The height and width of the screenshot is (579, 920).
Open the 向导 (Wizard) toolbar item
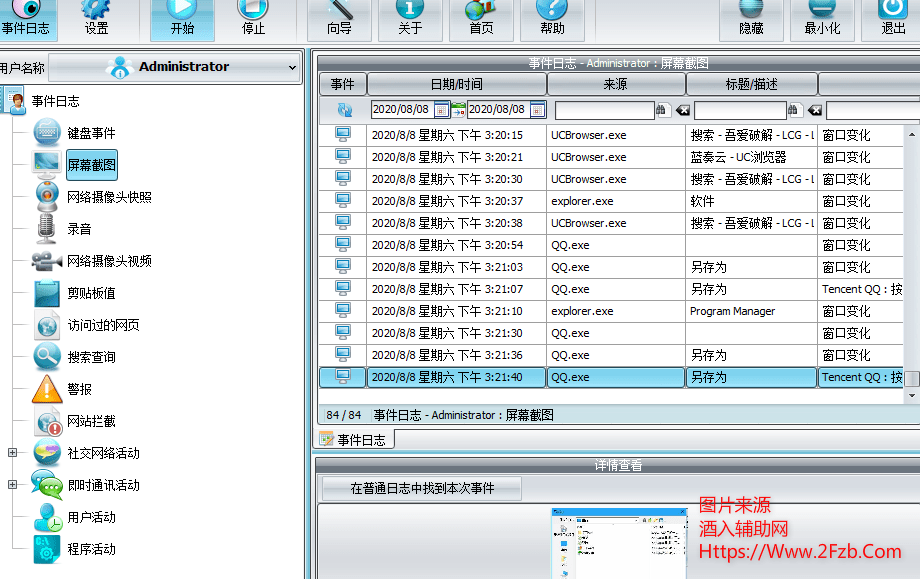339,19
